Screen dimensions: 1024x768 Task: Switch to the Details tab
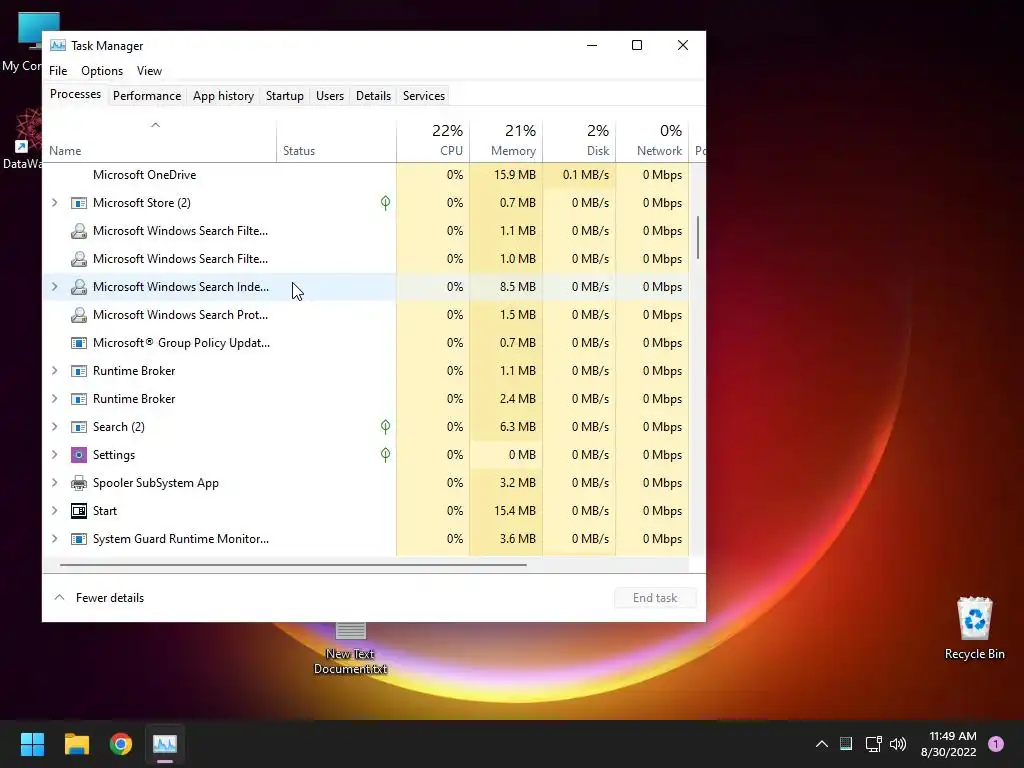pos(374,96)
